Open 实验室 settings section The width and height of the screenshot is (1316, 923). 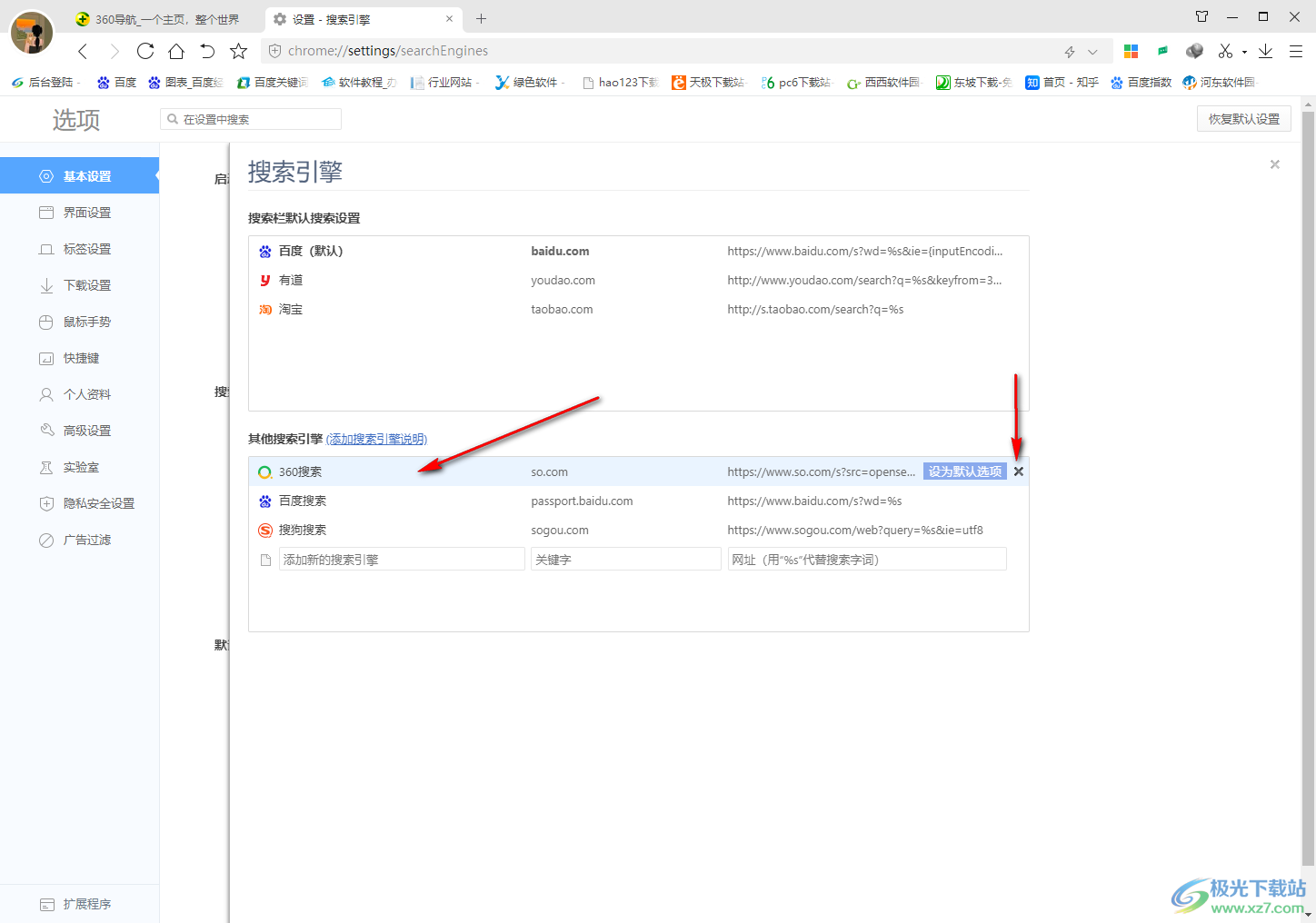point(79,467)
